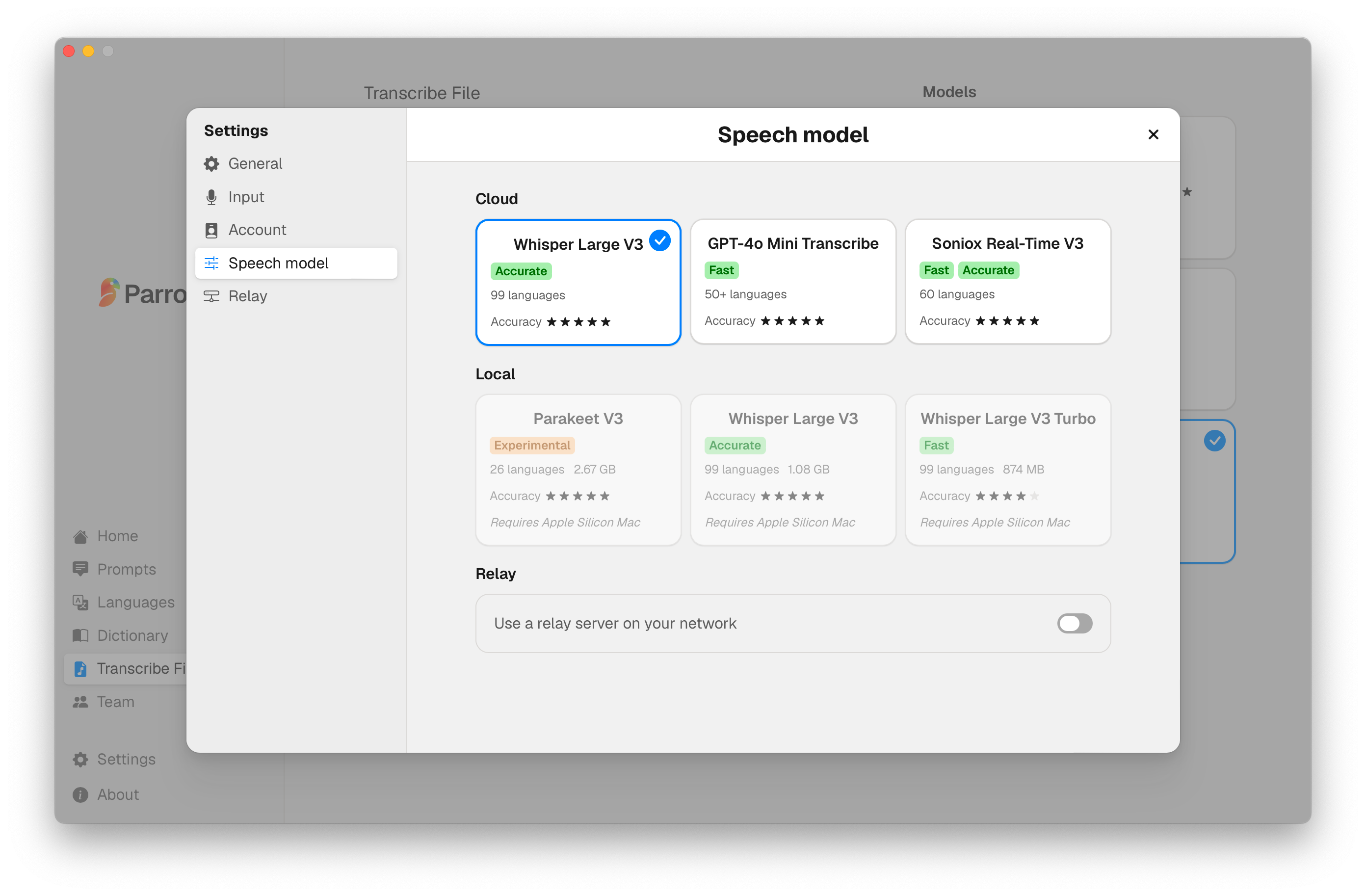
Task: Click the Speech model sliders icon
Action: point(211,264)
